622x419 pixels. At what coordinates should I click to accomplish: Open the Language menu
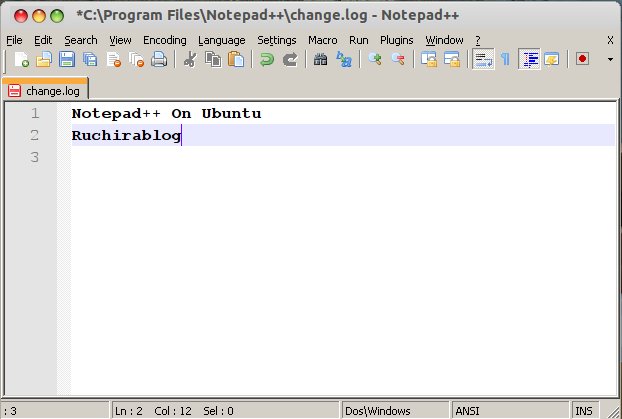[222, 40]
